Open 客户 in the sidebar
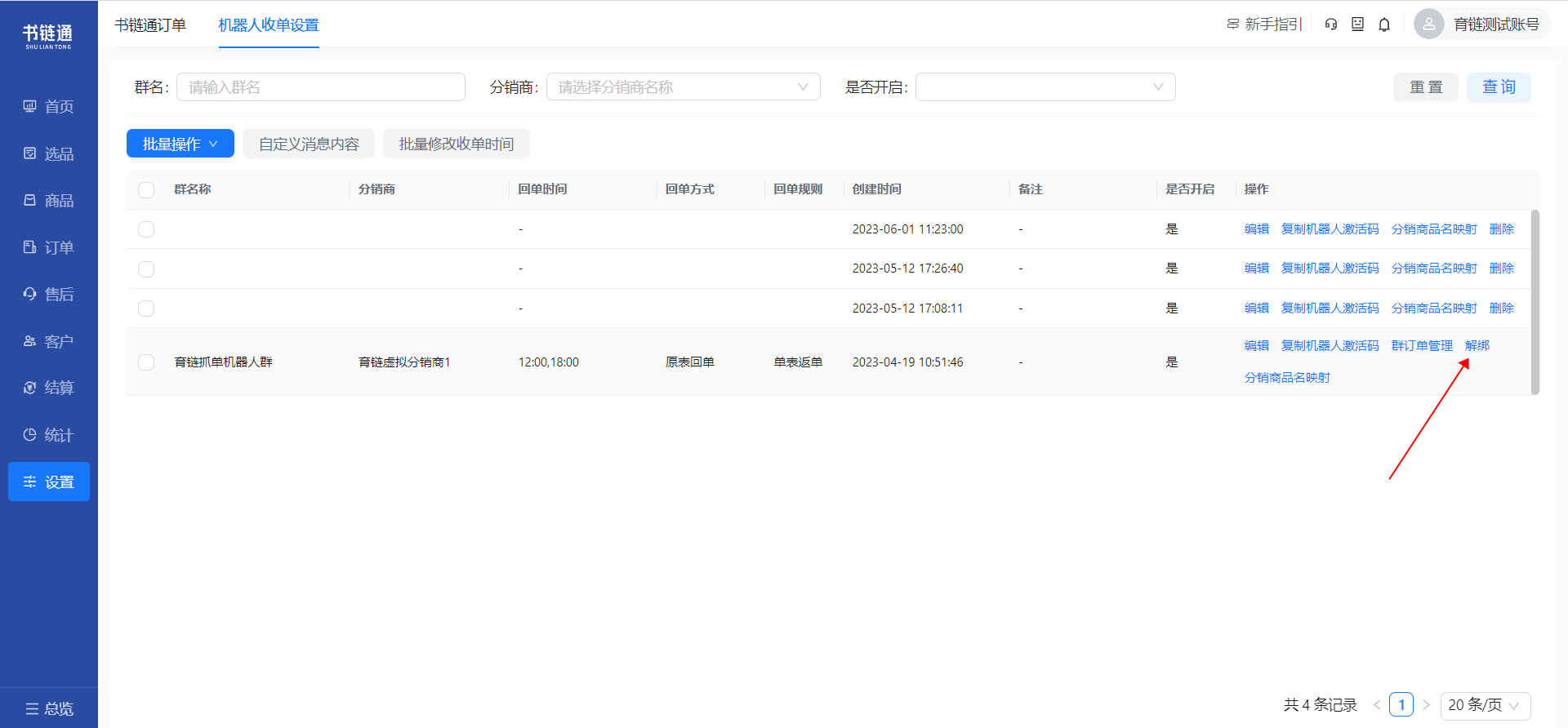The width and height of the screenshot is (1568, 728). 49,341
